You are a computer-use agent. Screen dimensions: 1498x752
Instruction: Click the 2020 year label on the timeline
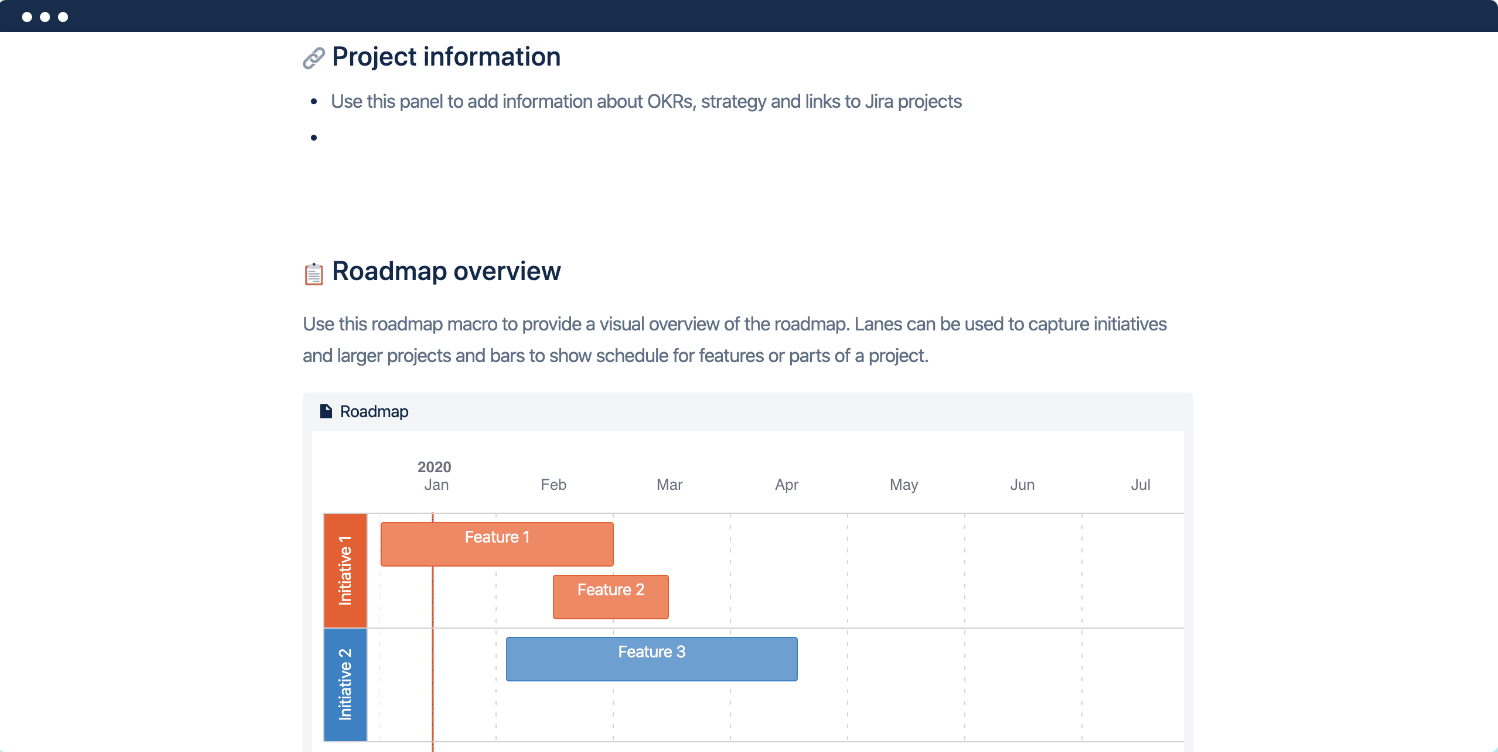pyautogui.click(x=434, y=466)
